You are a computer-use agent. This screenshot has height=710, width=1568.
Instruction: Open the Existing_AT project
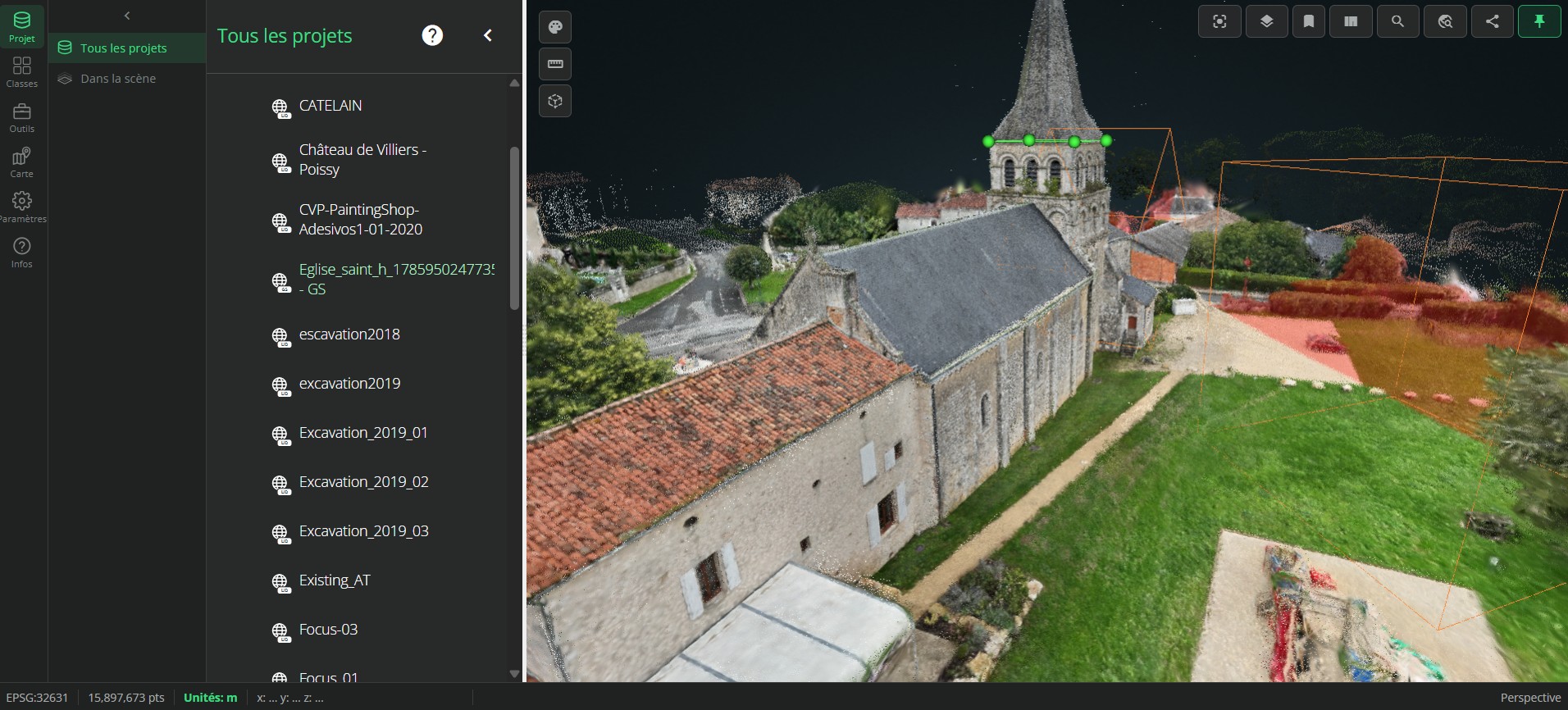335,580
